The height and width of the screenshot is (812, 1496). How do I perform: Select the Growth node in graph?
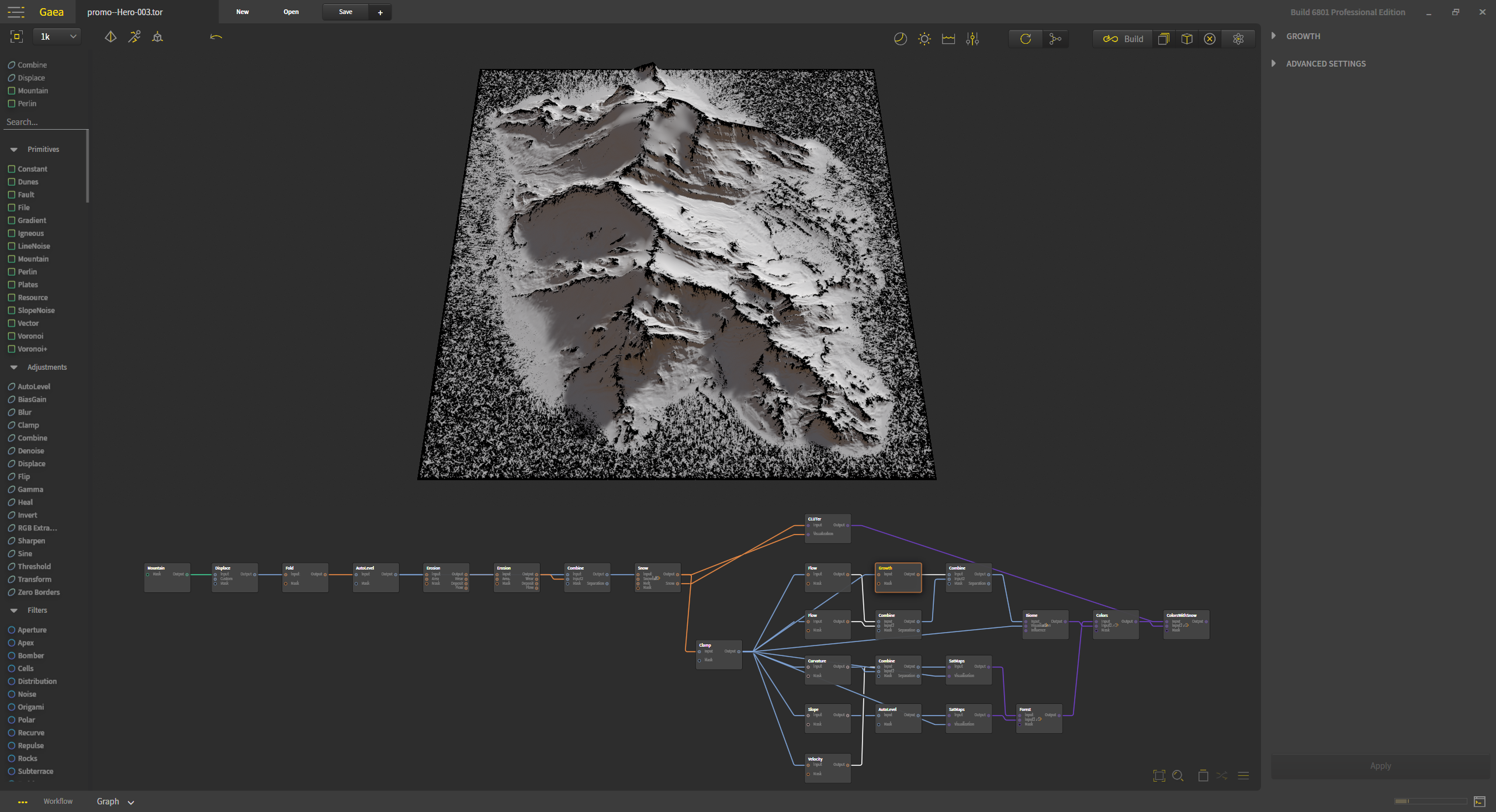coord(898,578)
